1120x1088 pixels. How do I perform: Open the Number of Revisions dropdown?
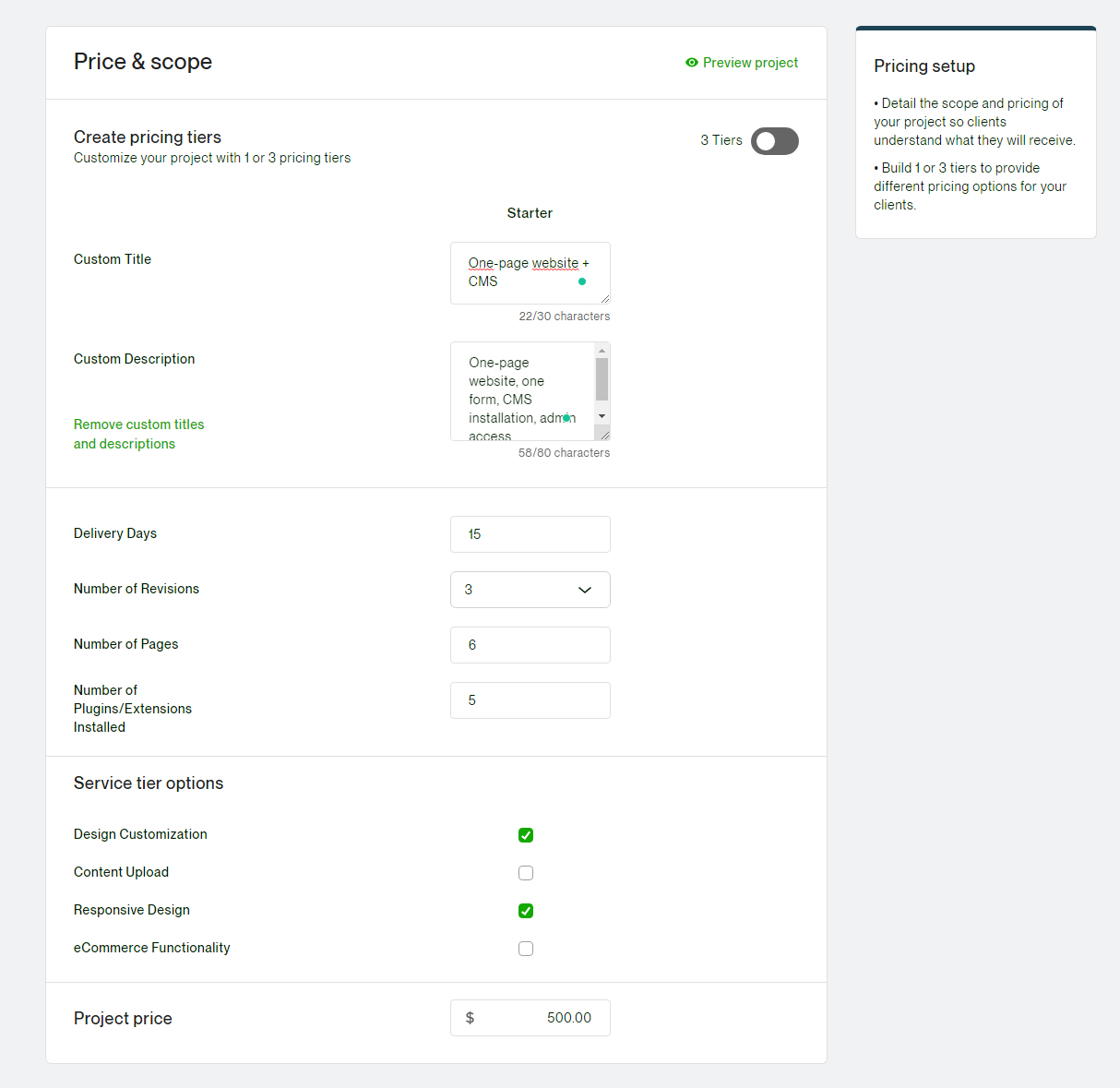tap(530, 590)
